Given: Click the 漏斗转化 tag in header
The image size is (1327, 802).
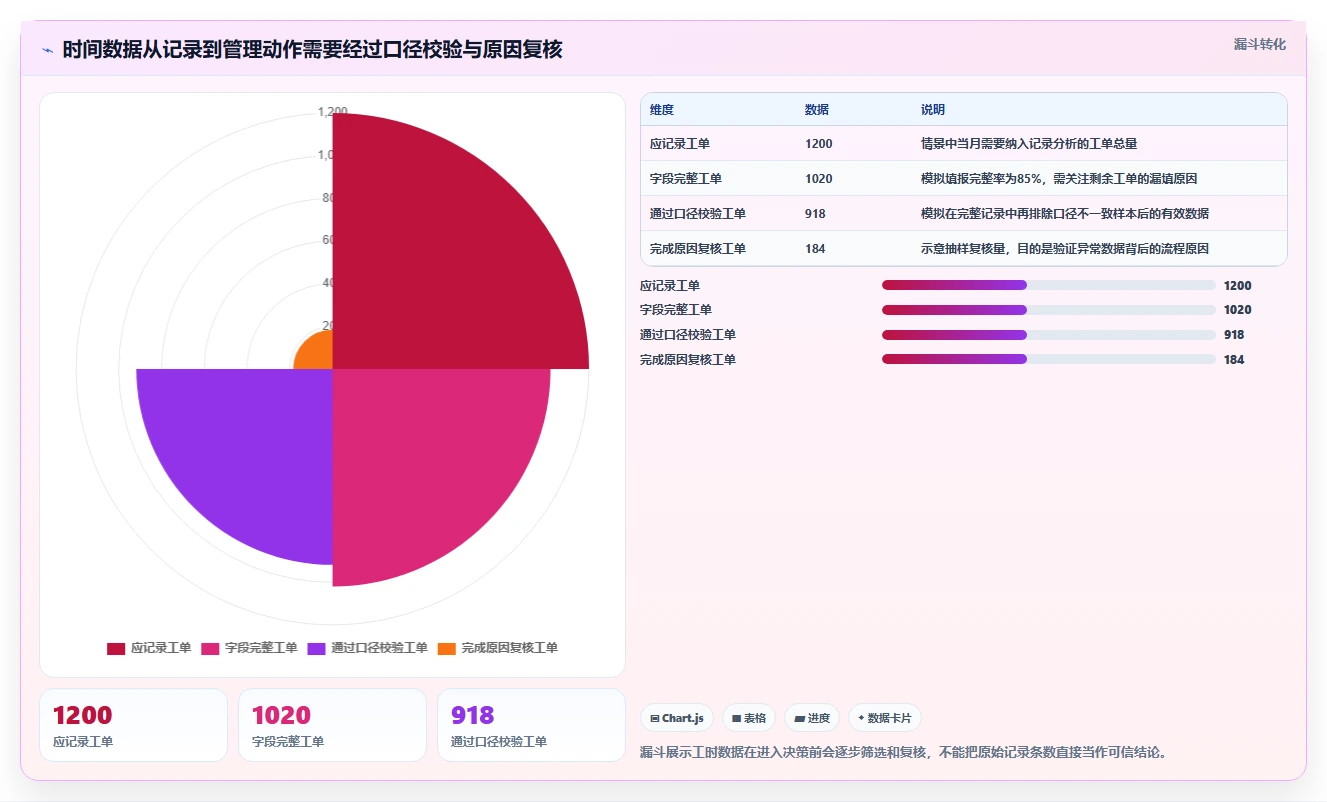Looking at the screenshot, I should pyautogui.click(x=1259, y=44).
